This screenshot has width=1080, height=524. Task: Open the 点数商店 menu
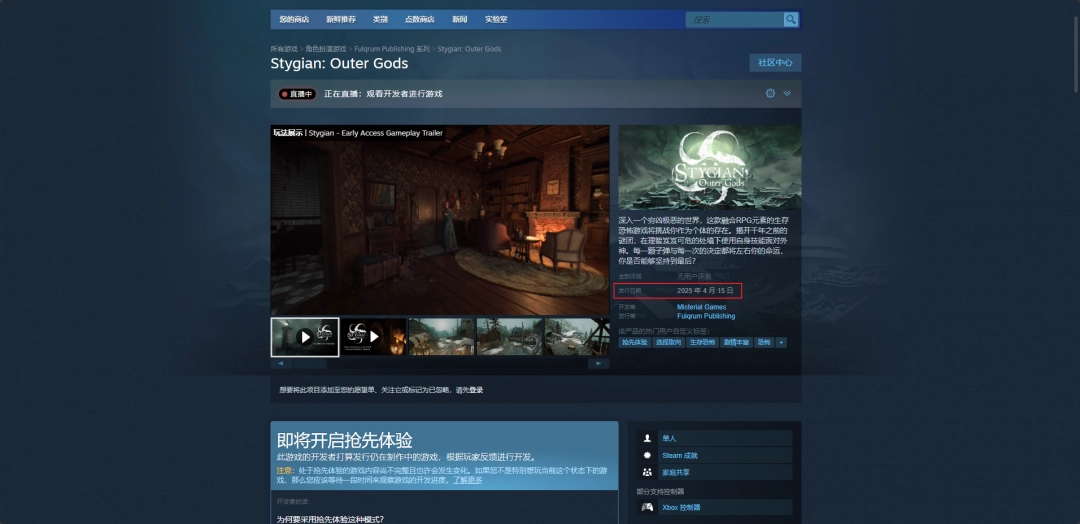[x=419, y=19]
